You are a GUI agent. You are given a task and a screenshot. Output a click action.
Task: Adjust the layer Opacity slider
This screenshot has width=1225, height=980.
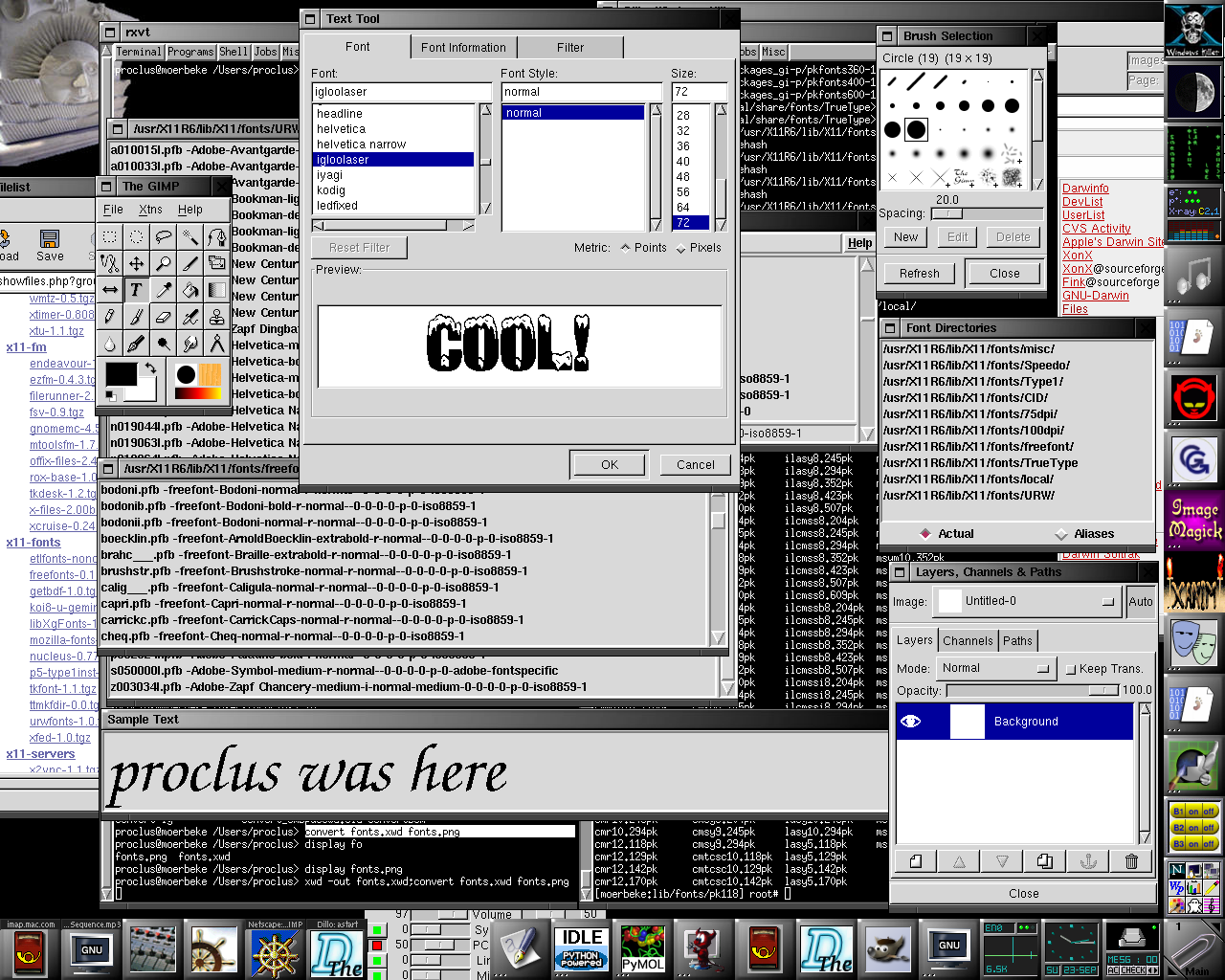point(1032,690)
